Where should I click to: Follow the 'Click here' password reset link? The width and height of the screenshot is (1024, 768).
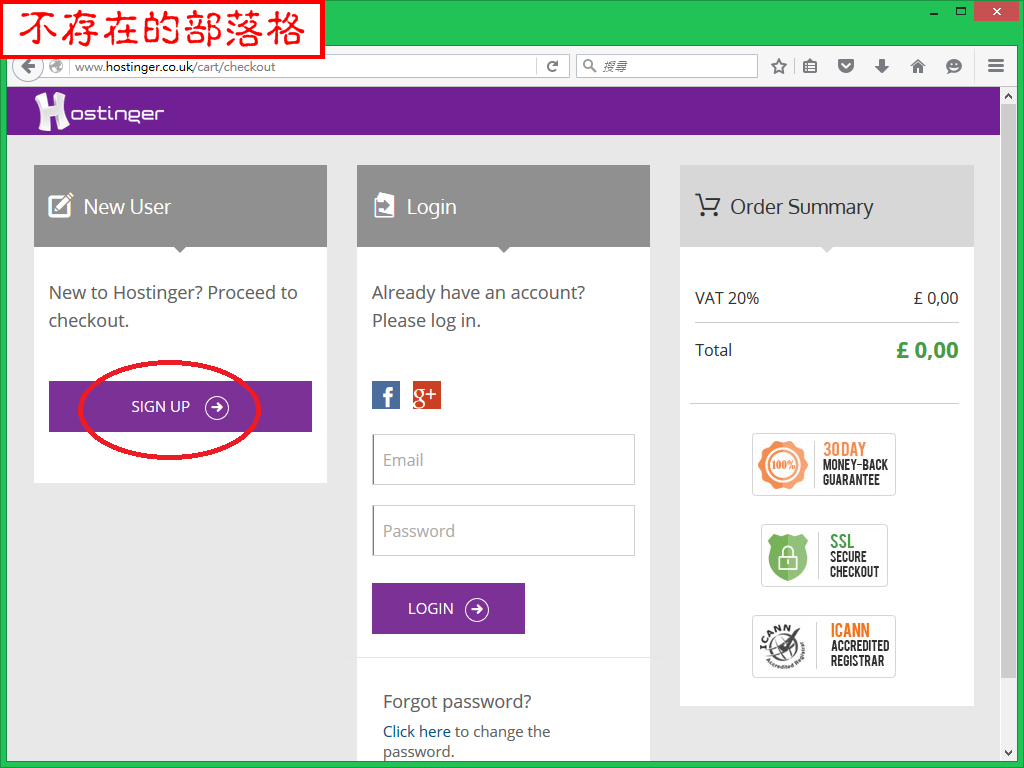click(x=417, y=731)
